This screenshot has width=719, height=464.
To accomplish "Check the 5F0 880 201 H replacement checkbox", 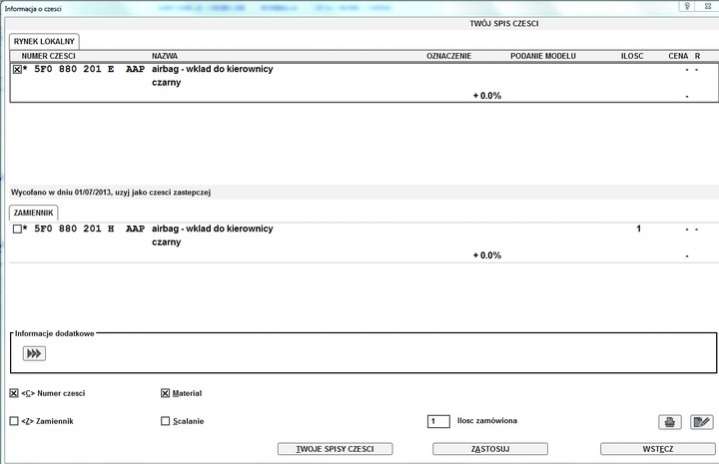I will pos(17,229).
